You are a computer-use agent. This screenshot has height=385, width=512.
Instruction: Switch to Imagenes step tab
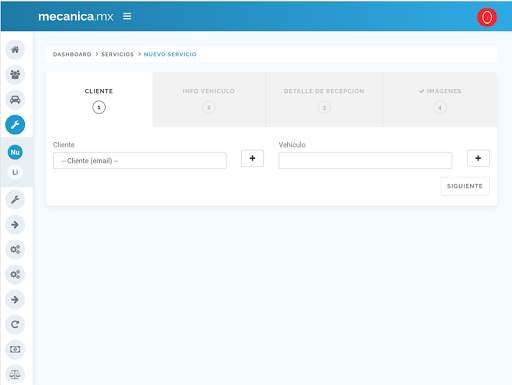[x=440, y=99]
